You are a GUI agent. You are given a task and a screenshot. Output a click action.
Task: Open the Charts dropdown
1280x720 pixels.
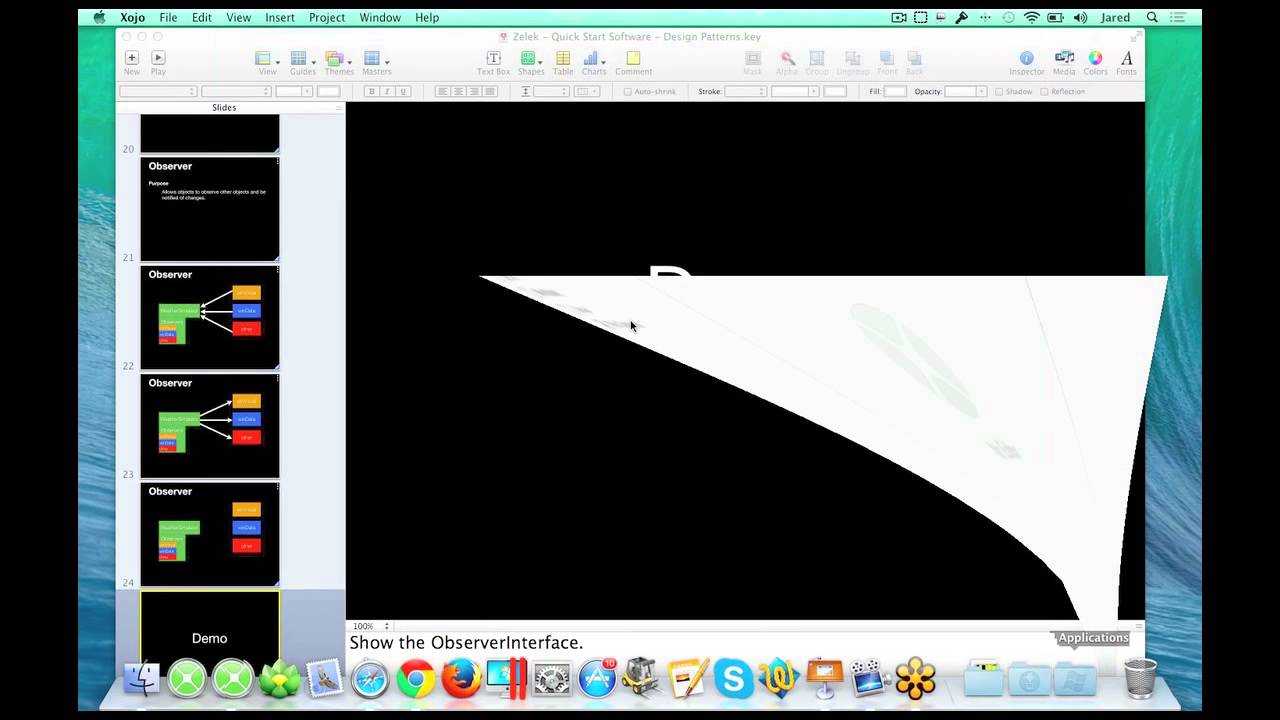[x=594, y=62]
